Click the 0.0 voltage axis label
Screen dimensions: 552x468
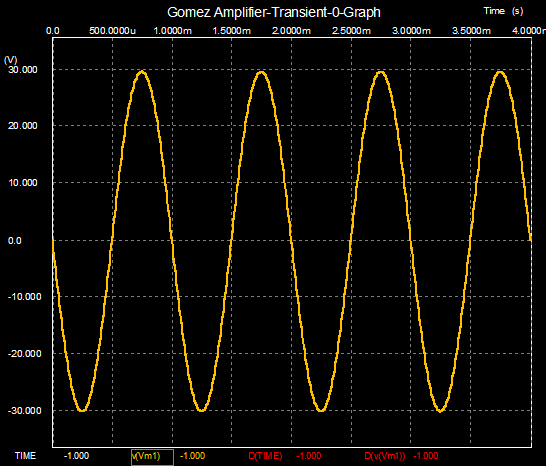coord(14,241)
